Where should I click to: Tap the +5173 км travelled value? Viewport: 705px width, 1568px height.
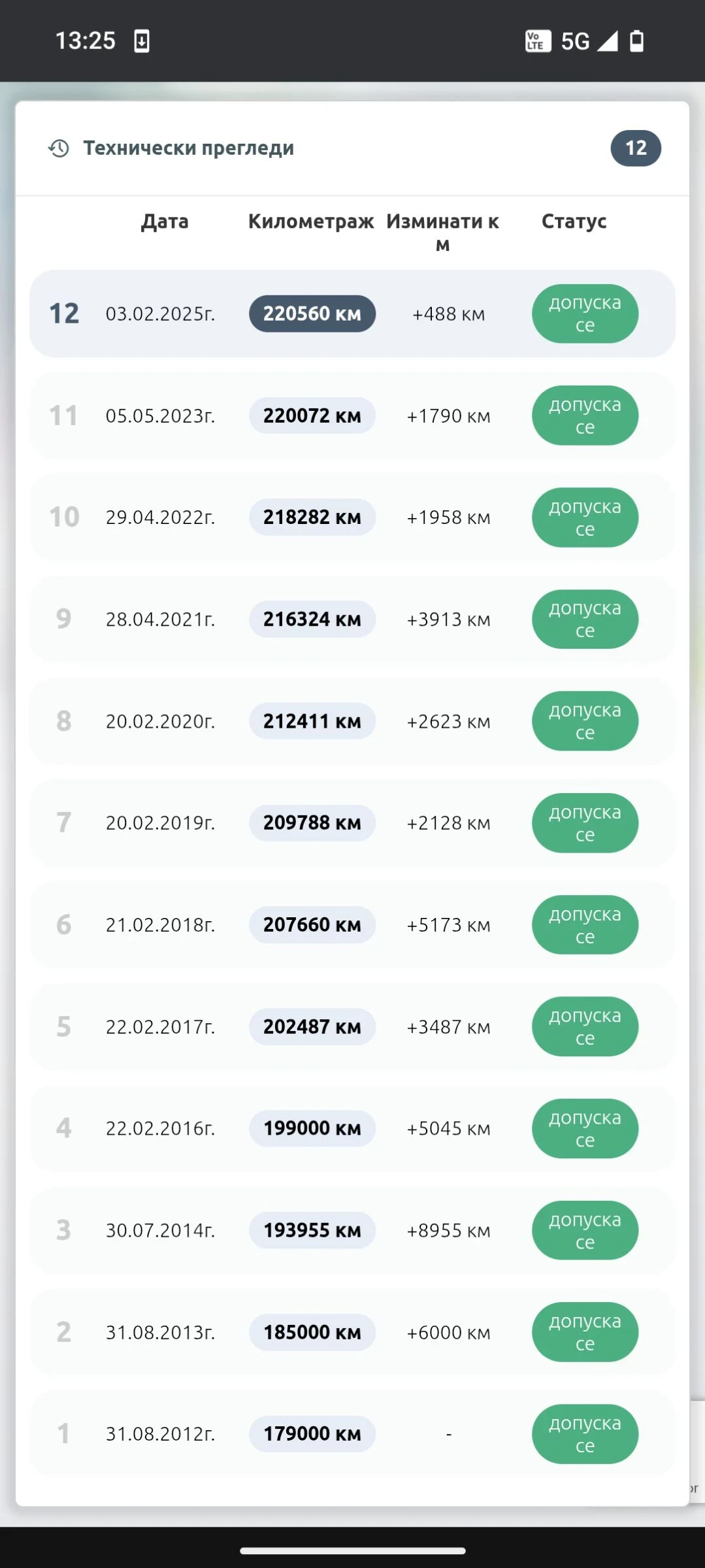pos(448,925)
